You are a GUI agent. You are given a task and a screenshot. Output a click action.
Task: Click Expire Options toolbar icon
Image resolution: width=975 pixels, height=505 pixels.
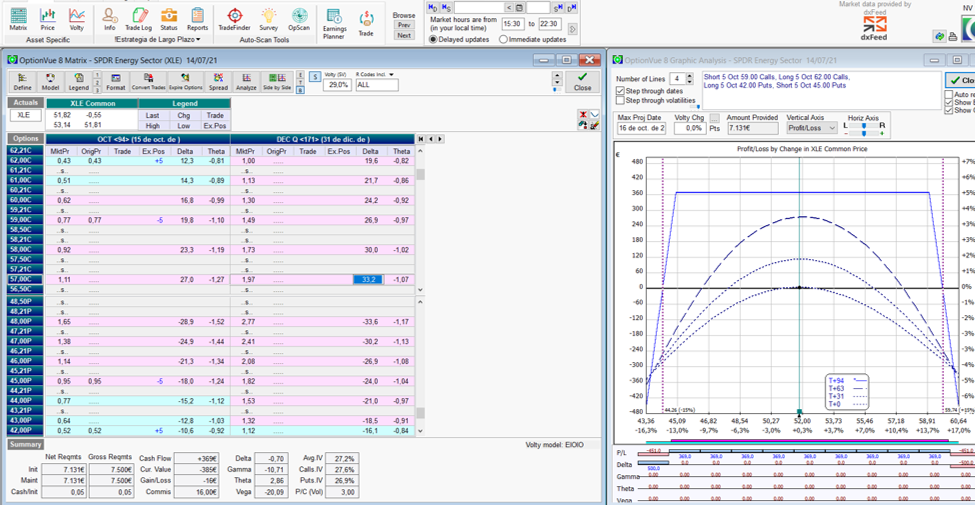coord(184,81)
